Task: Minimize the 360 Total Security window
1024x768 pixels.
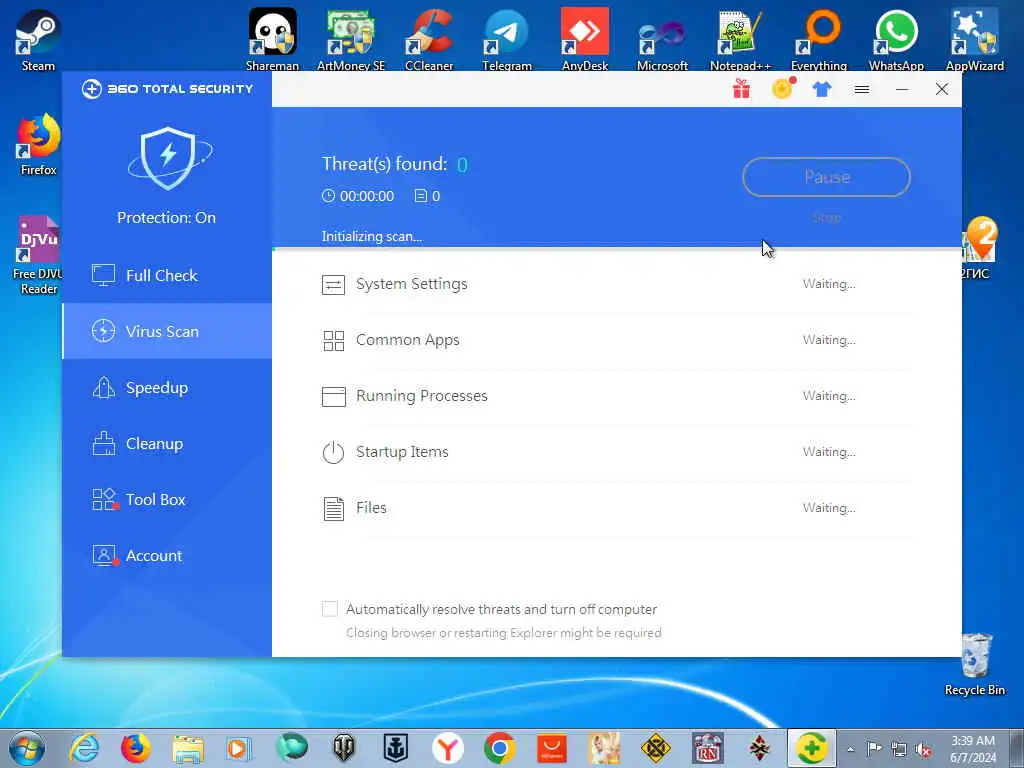Action: pos(902,89)
